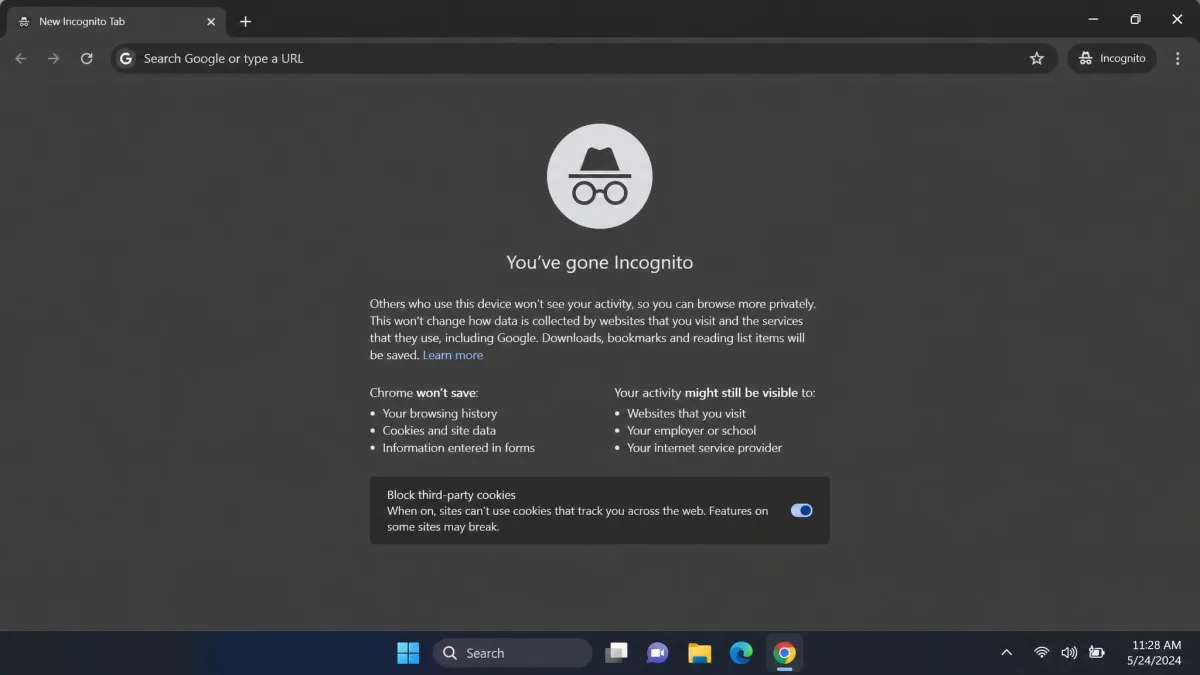Launch Microsoft Edge from the taskbar
1200x675 pixels.
pos(741,653)
